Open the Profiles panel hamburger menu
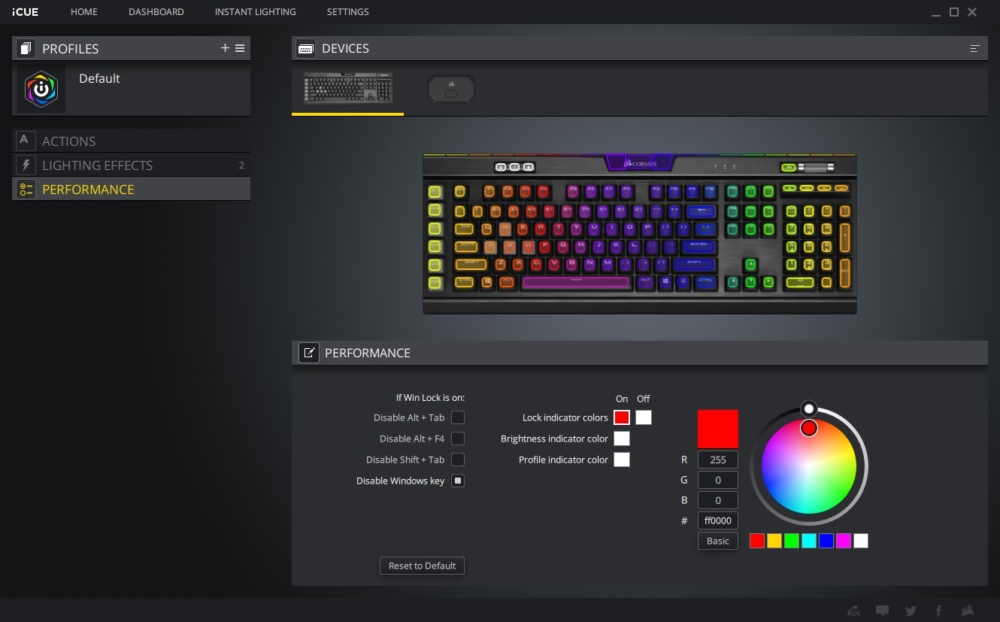This screenshot has height=622, width=1000. tap(240, 48)
